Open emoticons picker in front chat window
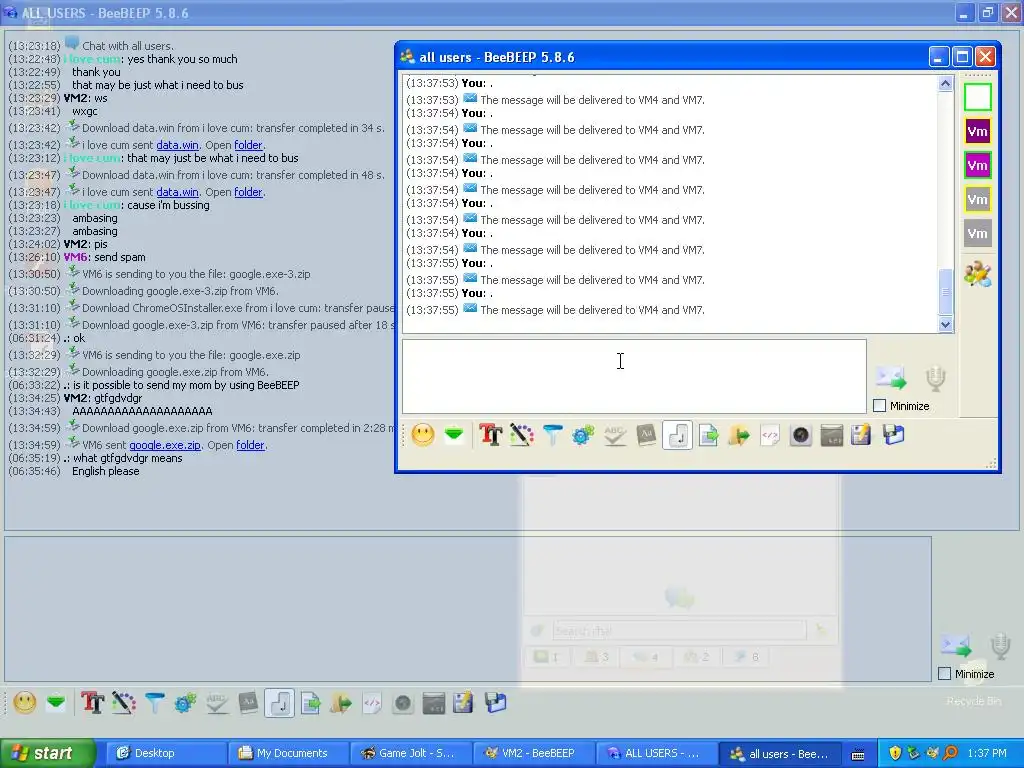This screenshot has width=1024, height=768. click(x=423, y=435)
